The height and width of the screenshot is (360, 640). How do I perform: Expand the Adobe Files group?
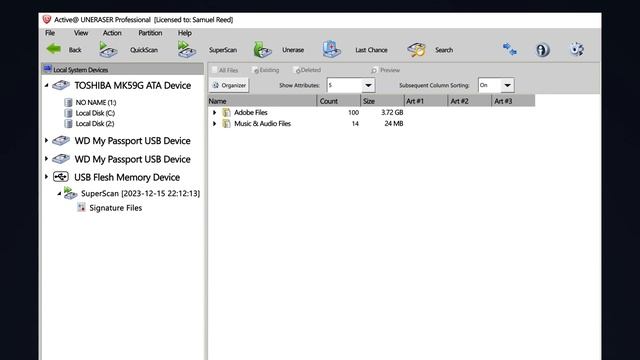coord(215,112)
